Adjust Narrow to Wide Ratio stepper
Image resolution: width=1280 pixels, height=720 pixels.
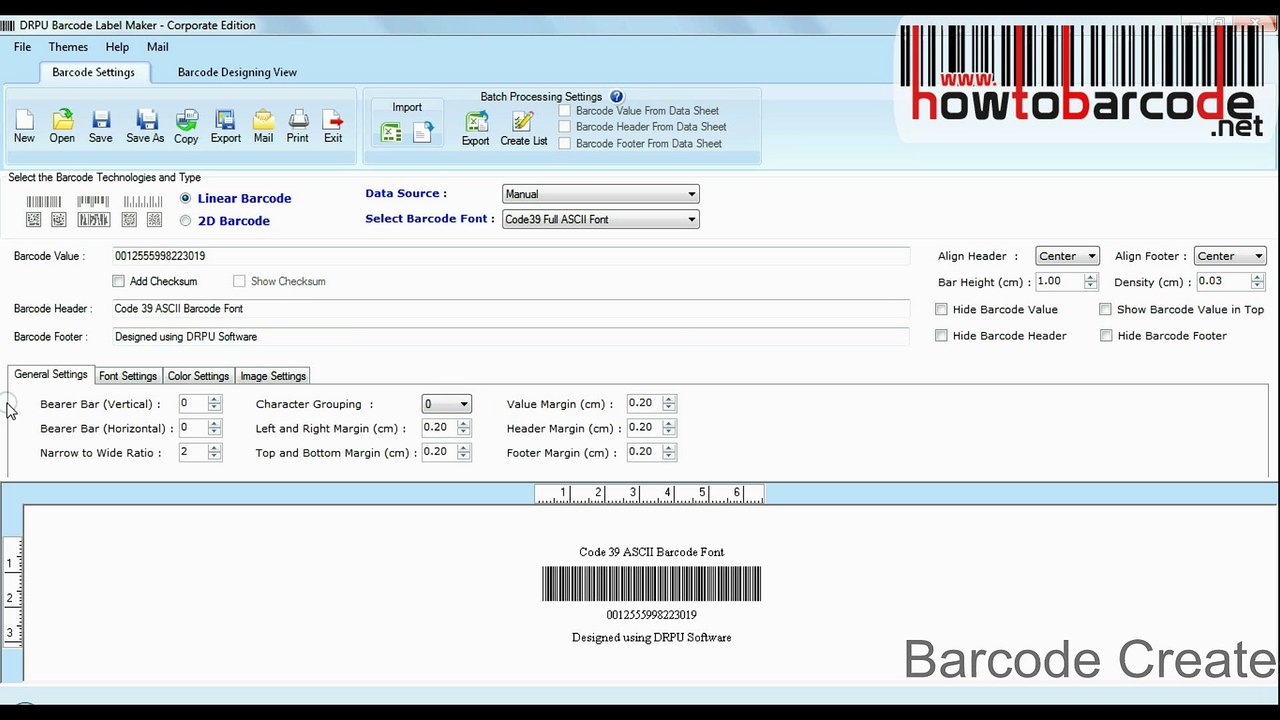pos(214,452)
